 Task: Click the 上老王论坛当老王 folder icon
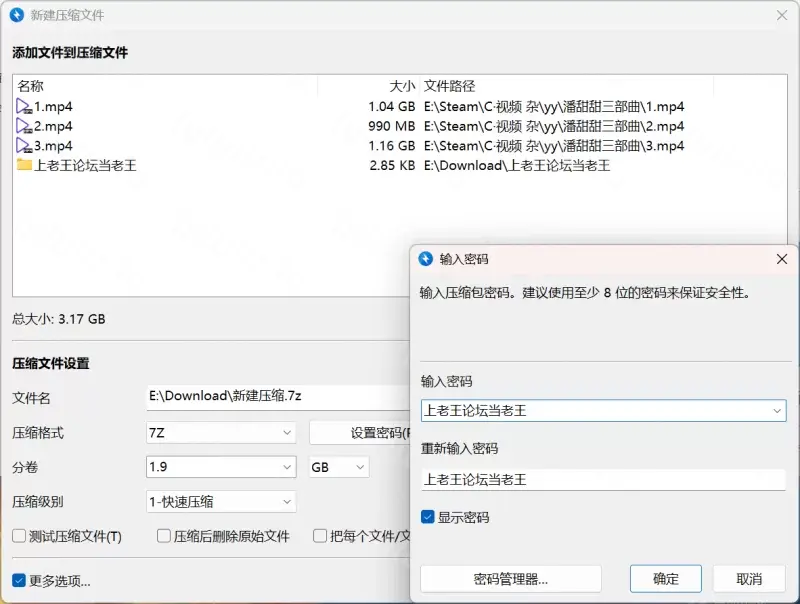click(24, 165)
